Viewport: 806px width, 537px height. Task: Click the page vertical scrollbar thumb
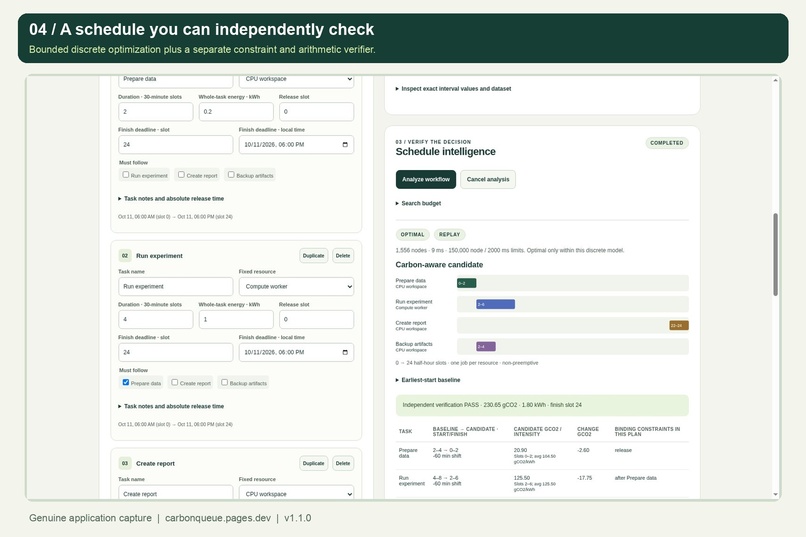(x=775, y=254)
